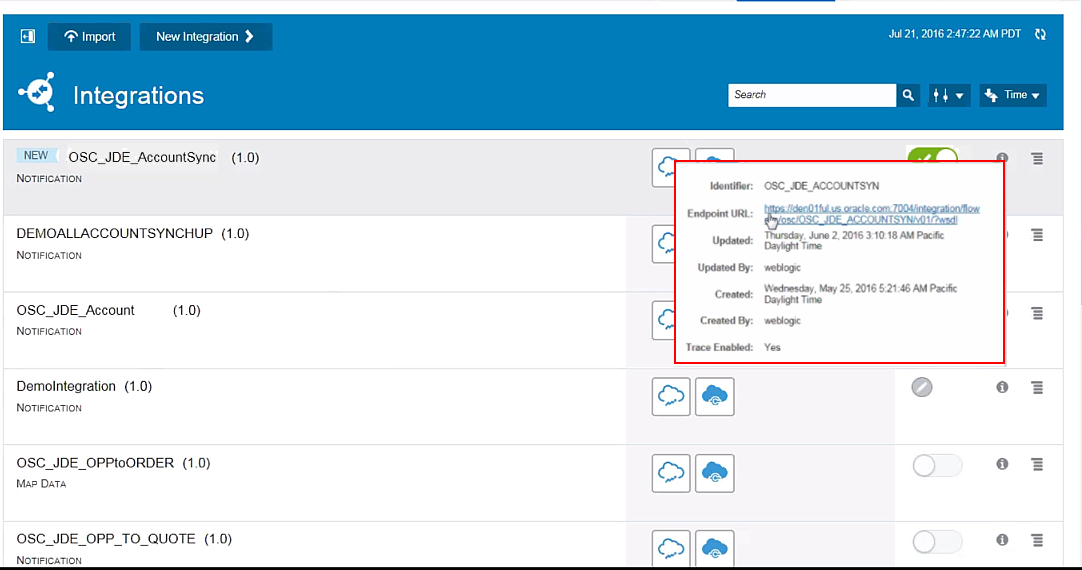The width and height of the screenshot is (1082, 570).
Task: Open the New Integration wizard
Action: 206,37
